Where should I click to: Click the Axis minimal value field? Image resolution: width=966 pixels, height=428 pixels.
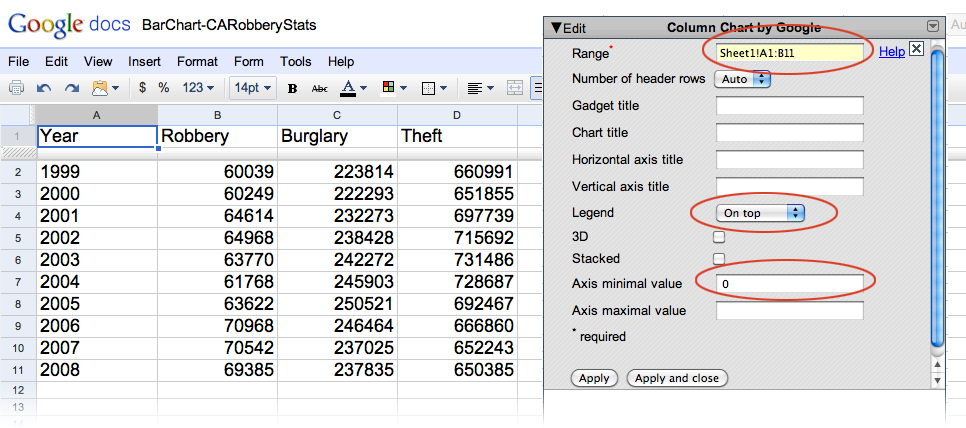[x=790, y=284]
